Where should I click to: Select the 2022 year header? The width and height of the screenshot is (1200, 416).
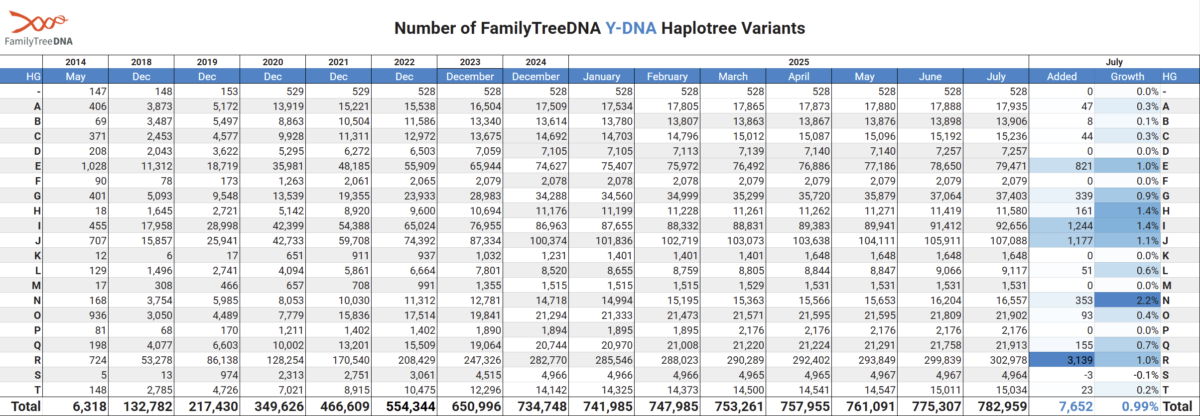pos(404,62)
